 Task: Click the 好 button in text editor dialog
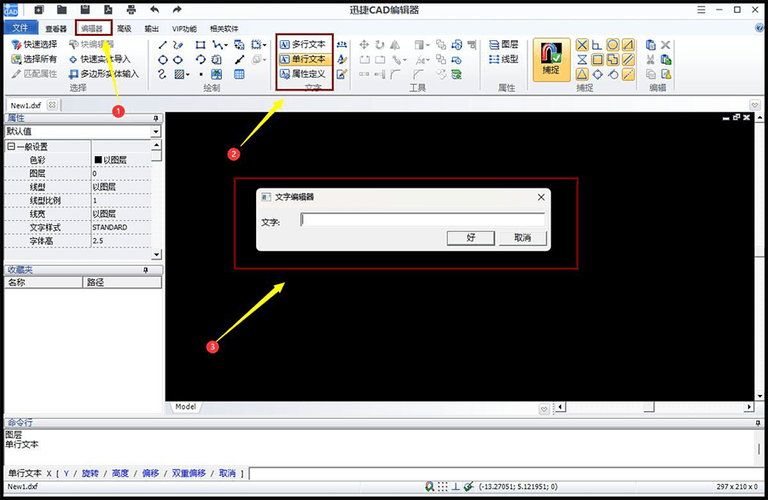[471, 238]
